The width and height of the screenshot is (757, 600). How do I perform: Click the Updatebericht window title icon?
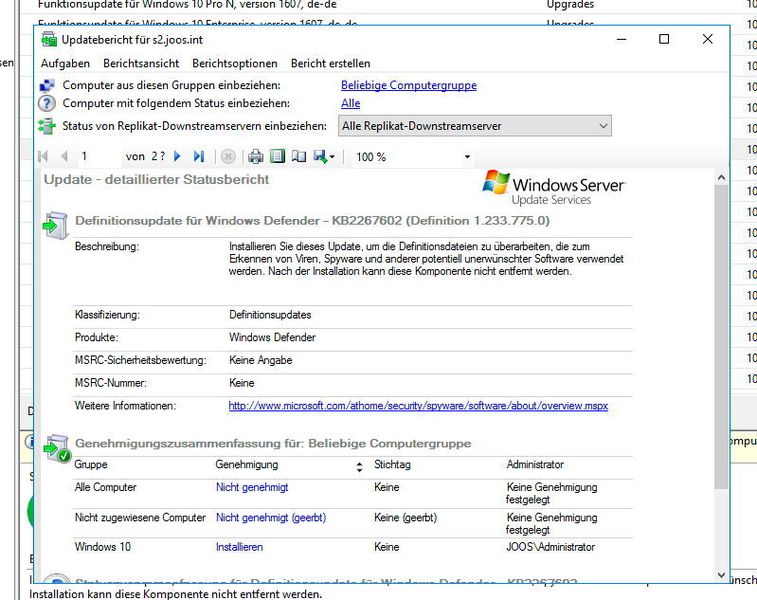click(49, 39)
